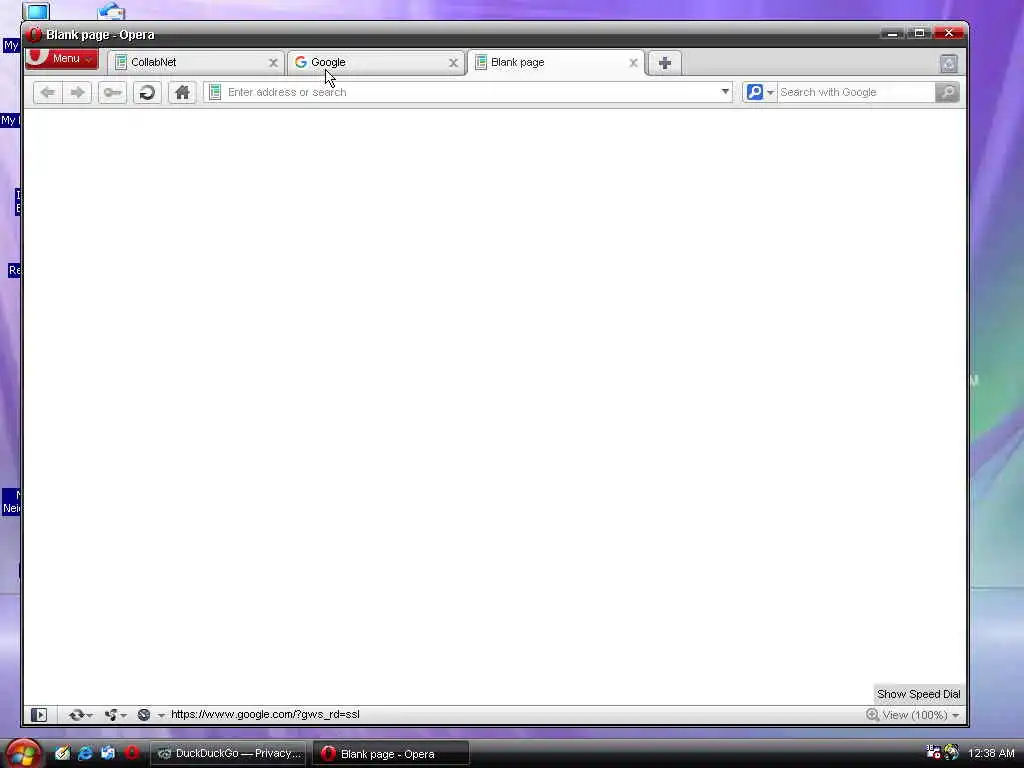Click the zoom magnifier icon in status bar
1024x768 pixels.
(x=872, y=714)
